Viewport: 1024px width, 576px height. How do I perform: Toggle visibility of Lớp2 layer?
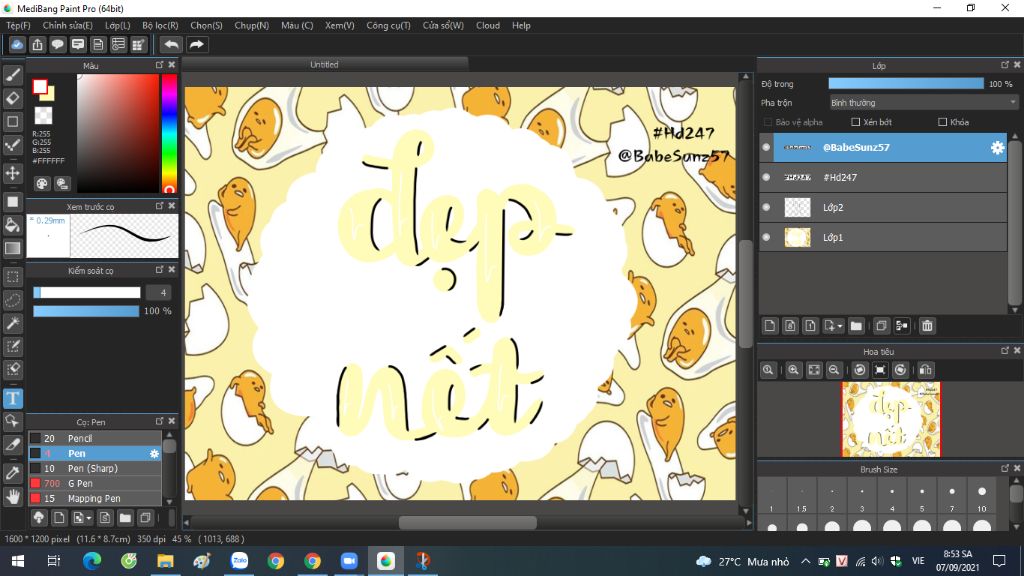[x=766, y=207]
